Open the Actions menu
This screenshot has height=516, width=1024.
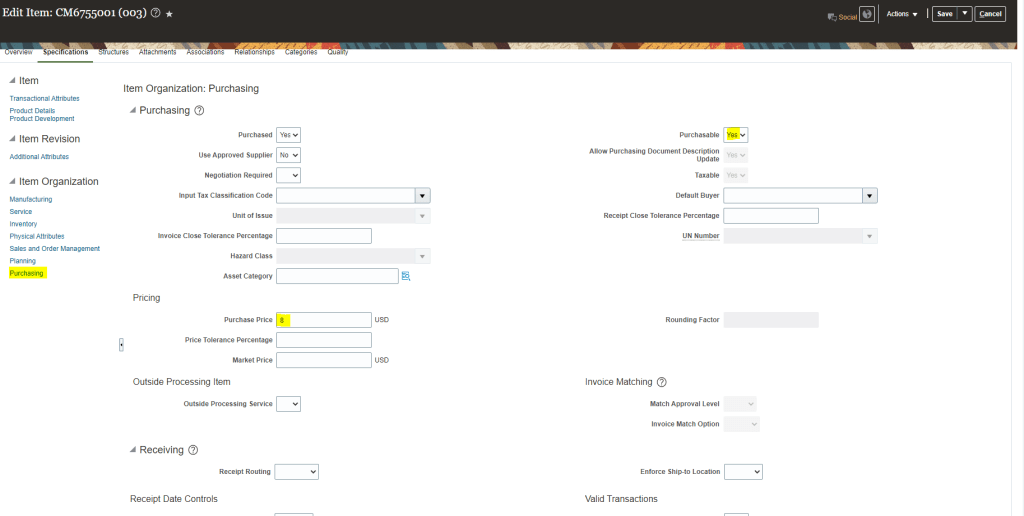pyautogui.click(x=901, y=14)
